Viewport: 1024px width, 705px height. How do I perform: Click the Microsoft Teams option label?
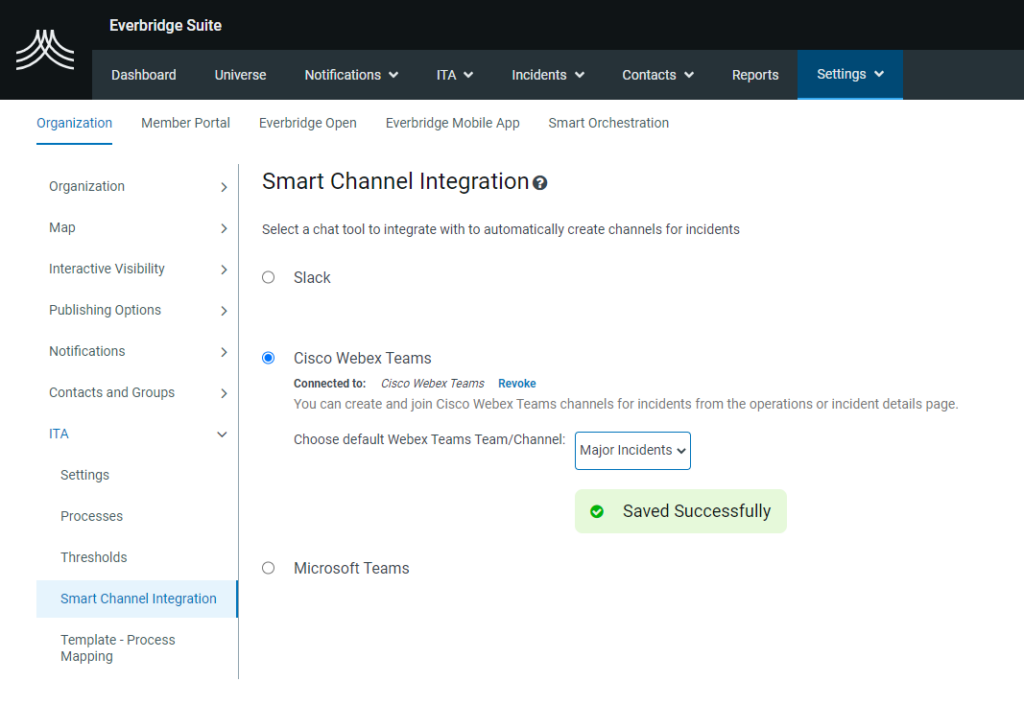coord(351,568)
